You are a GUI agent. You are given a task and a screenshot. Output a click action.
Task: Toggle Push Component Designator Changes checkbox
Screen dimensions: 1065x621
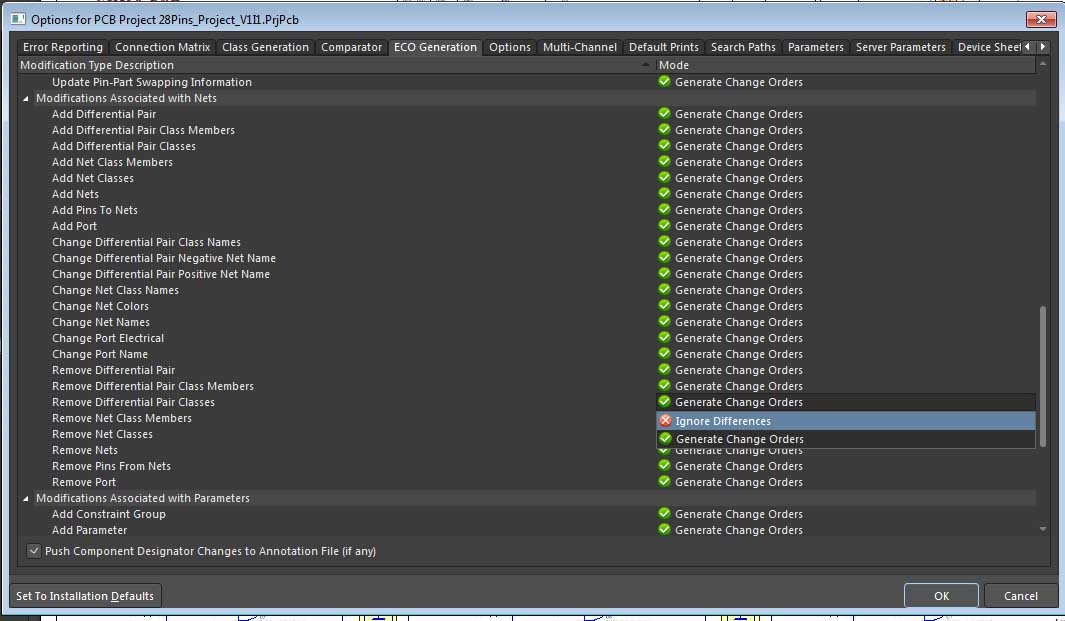click(34, 551)
